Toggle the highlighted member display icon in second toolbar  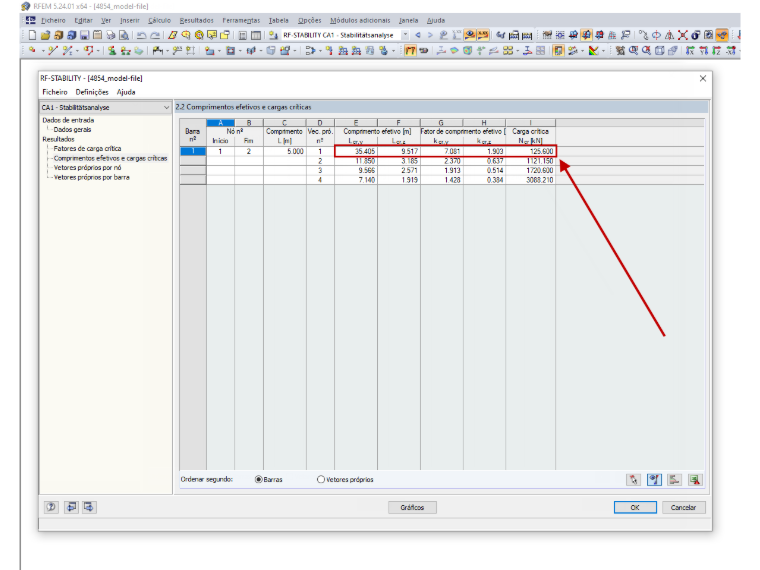[410, 50]
